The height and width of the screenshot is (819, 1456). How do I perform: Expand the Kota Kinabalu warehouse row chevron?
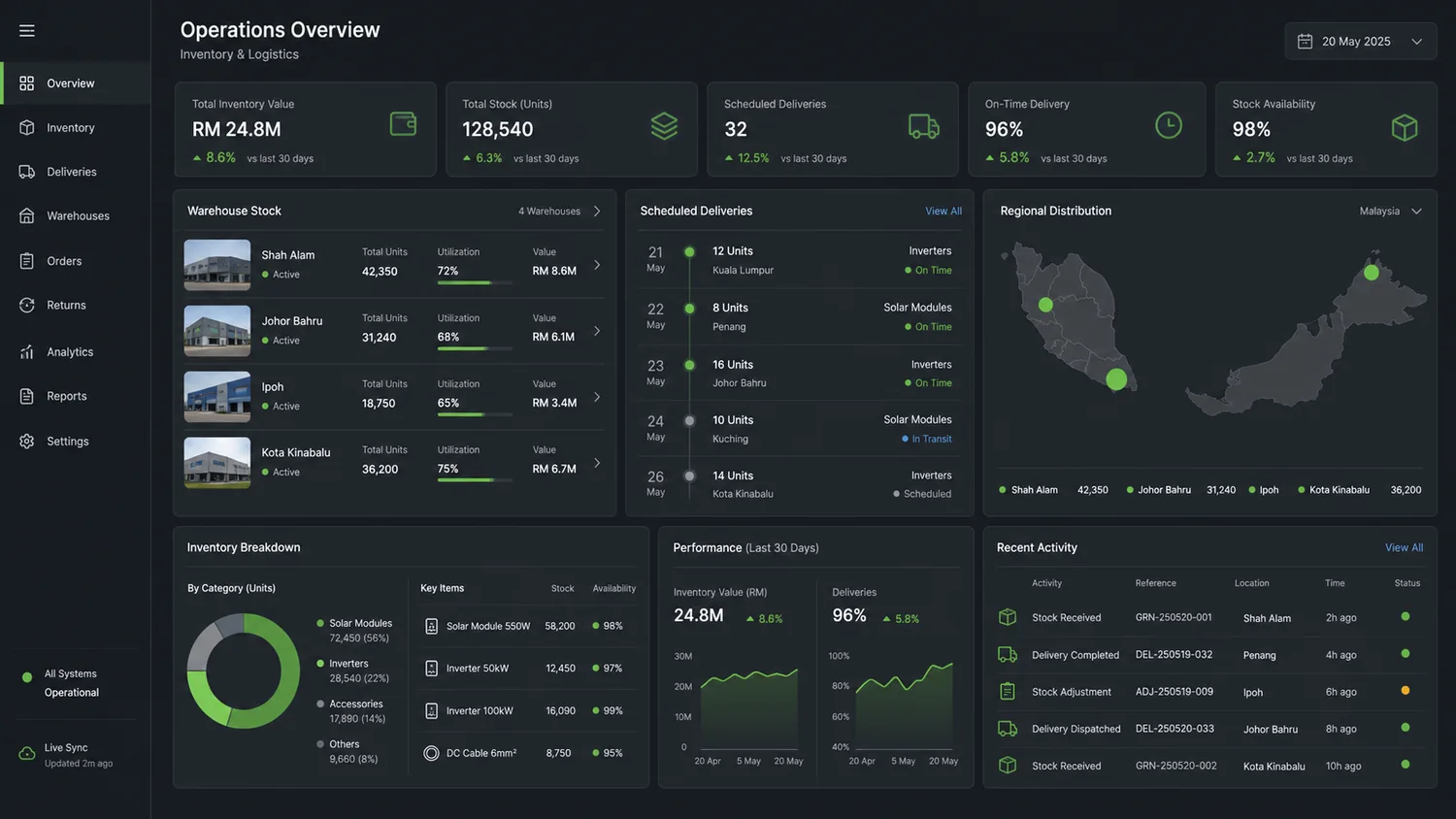(x=597, y=463)
